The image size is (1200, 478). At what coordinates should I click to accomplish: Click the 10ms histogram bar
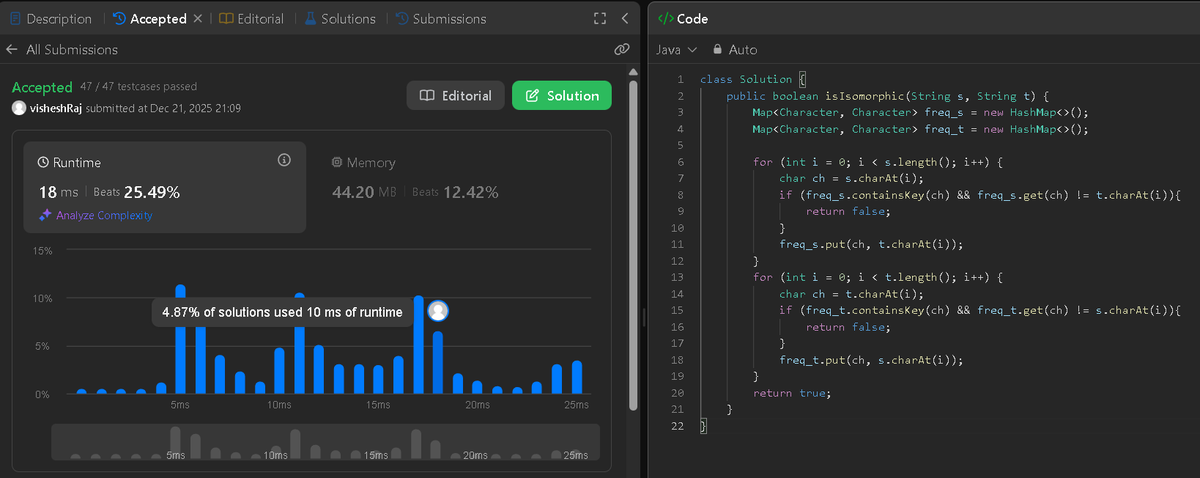[279, 371]
